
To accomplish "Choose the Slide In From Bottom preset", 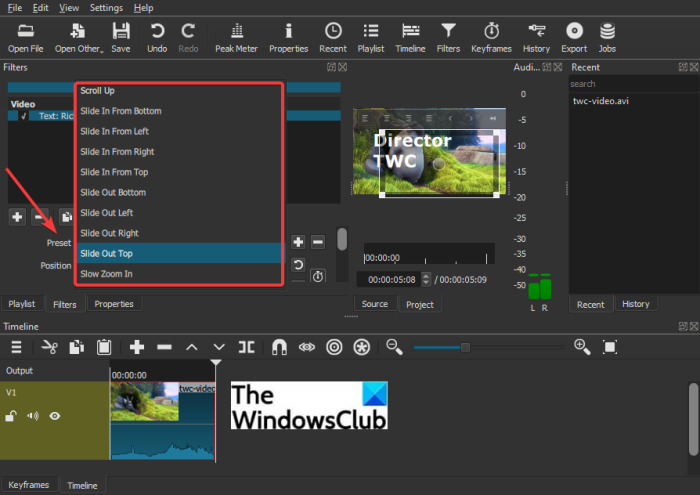I will click(x=179, y=111).
